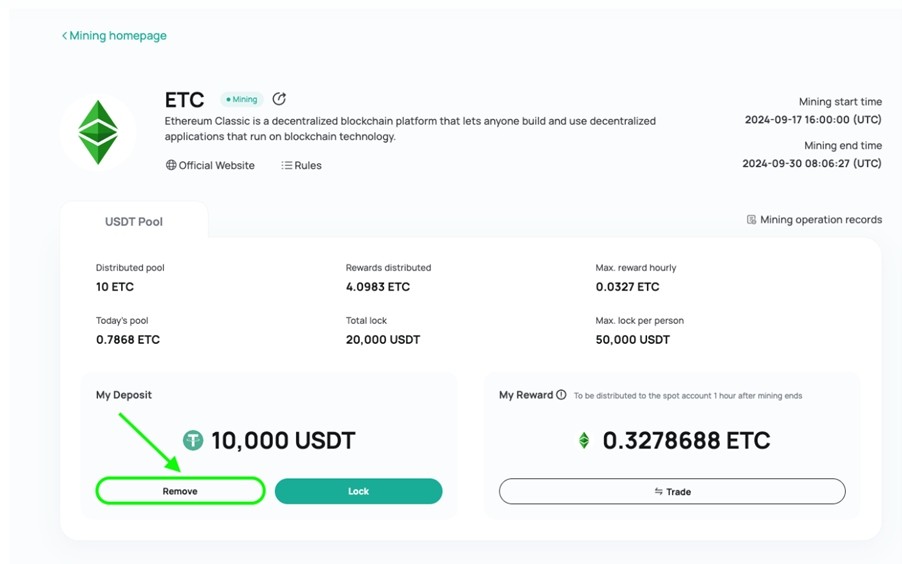Click the globe icon for Official Website
902x564 pixels.
pyautogui.click(x=171, y=165)
